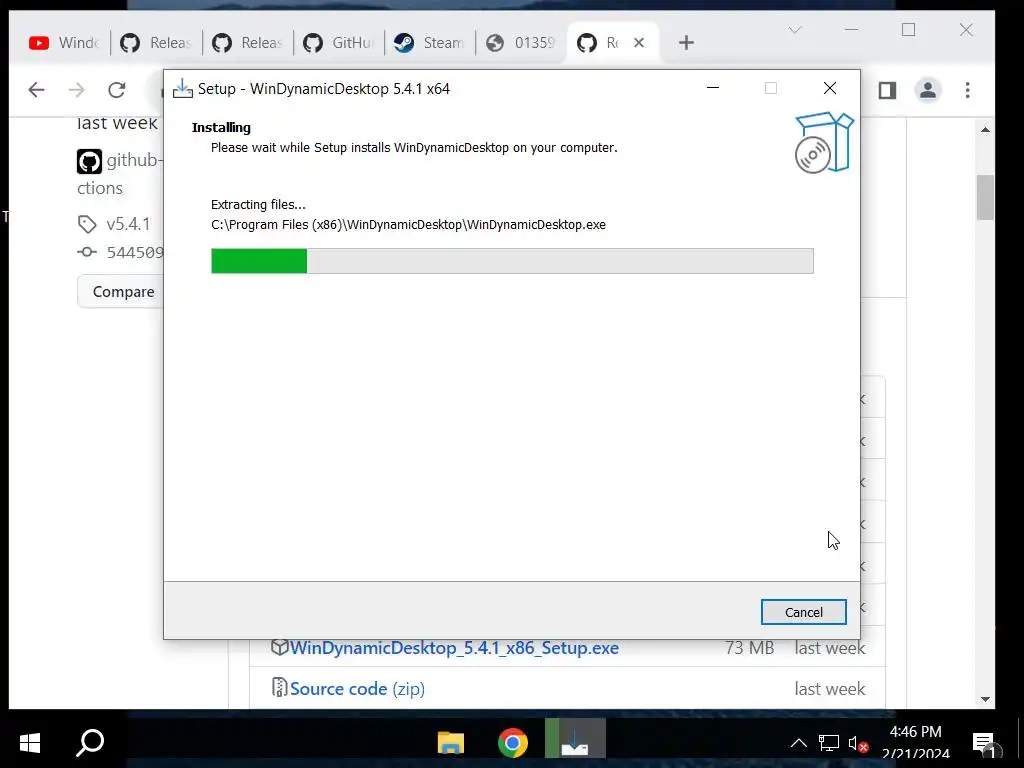This screenshot has width=1024, height=768.
Task: Open a new Chrome tab
Action: click(686, 43)
